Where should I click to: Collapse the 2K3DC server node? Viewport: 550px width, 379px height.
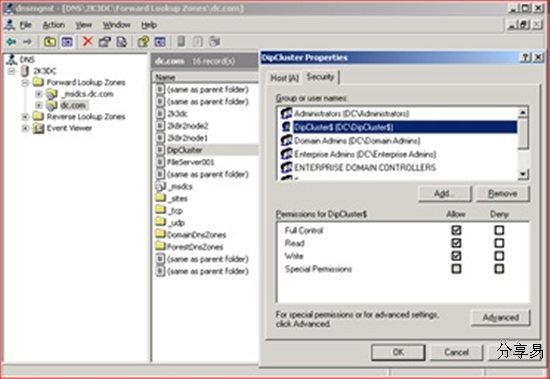[12, 71]
